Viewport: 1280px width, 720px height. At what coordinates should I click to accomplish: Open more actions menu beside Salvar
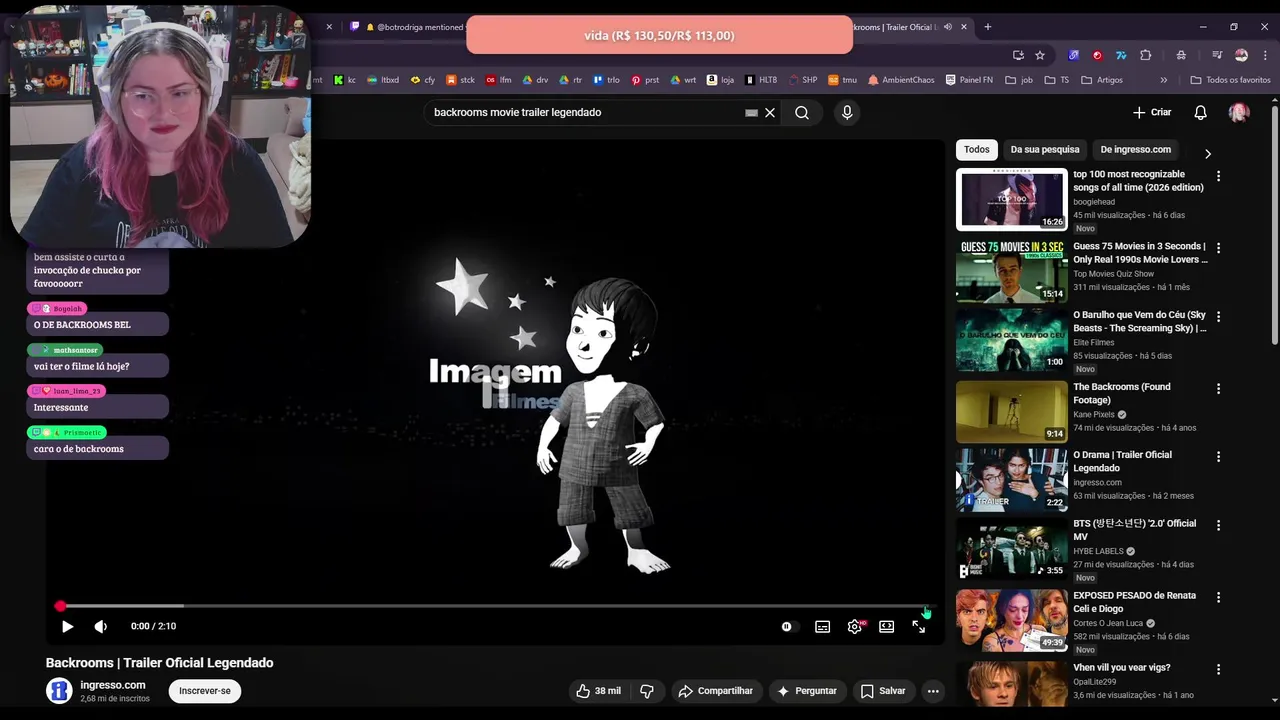click(x=933, y=691)
